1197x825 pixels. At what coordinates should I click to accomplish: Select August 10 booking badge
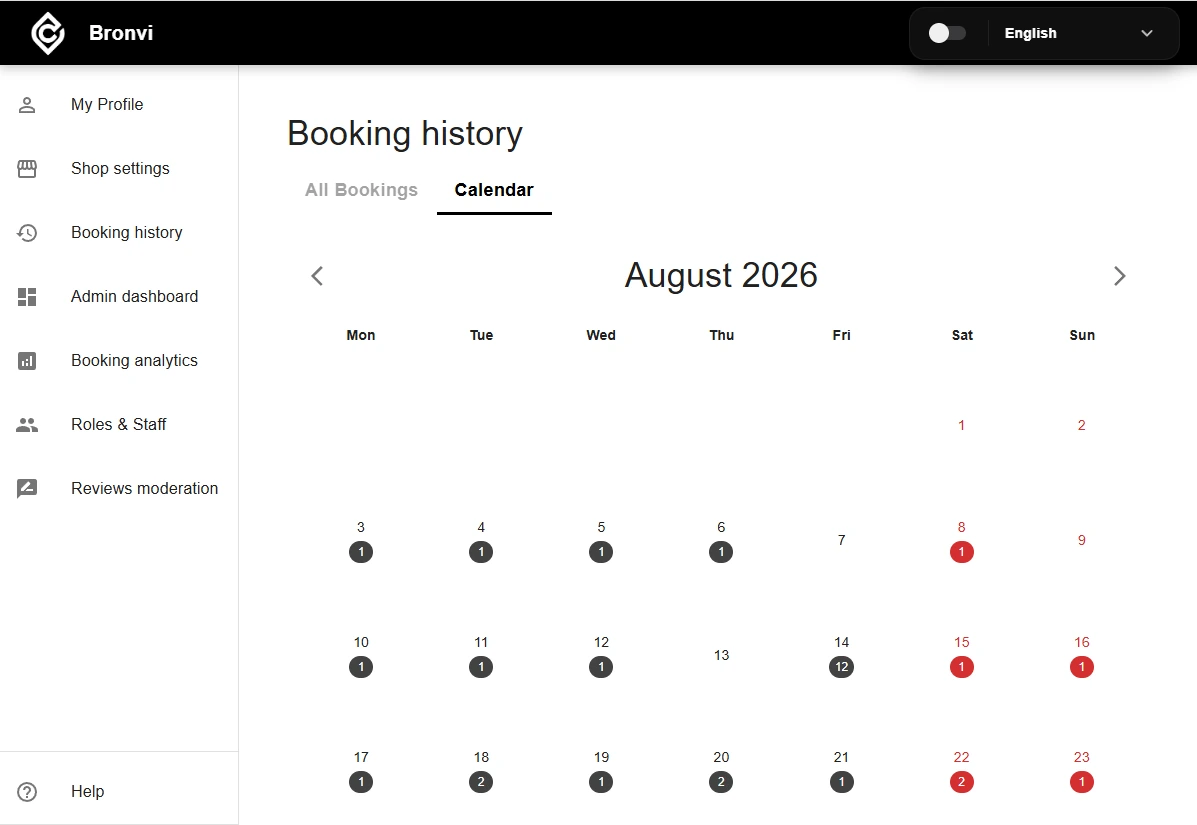point(361,667)
